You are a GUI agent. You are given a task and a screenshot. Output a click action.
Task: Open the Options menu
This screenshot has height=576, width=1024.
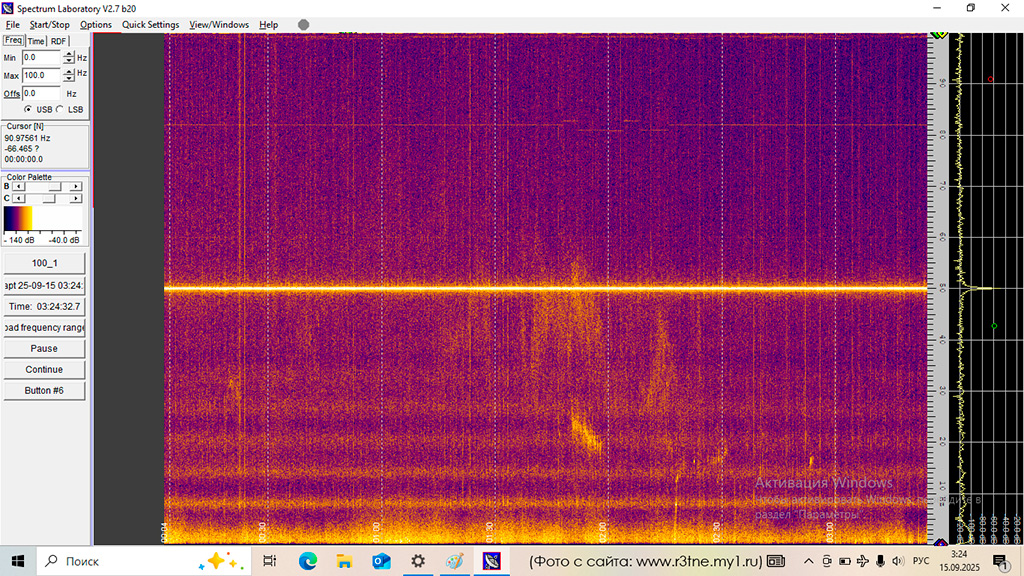96,25
